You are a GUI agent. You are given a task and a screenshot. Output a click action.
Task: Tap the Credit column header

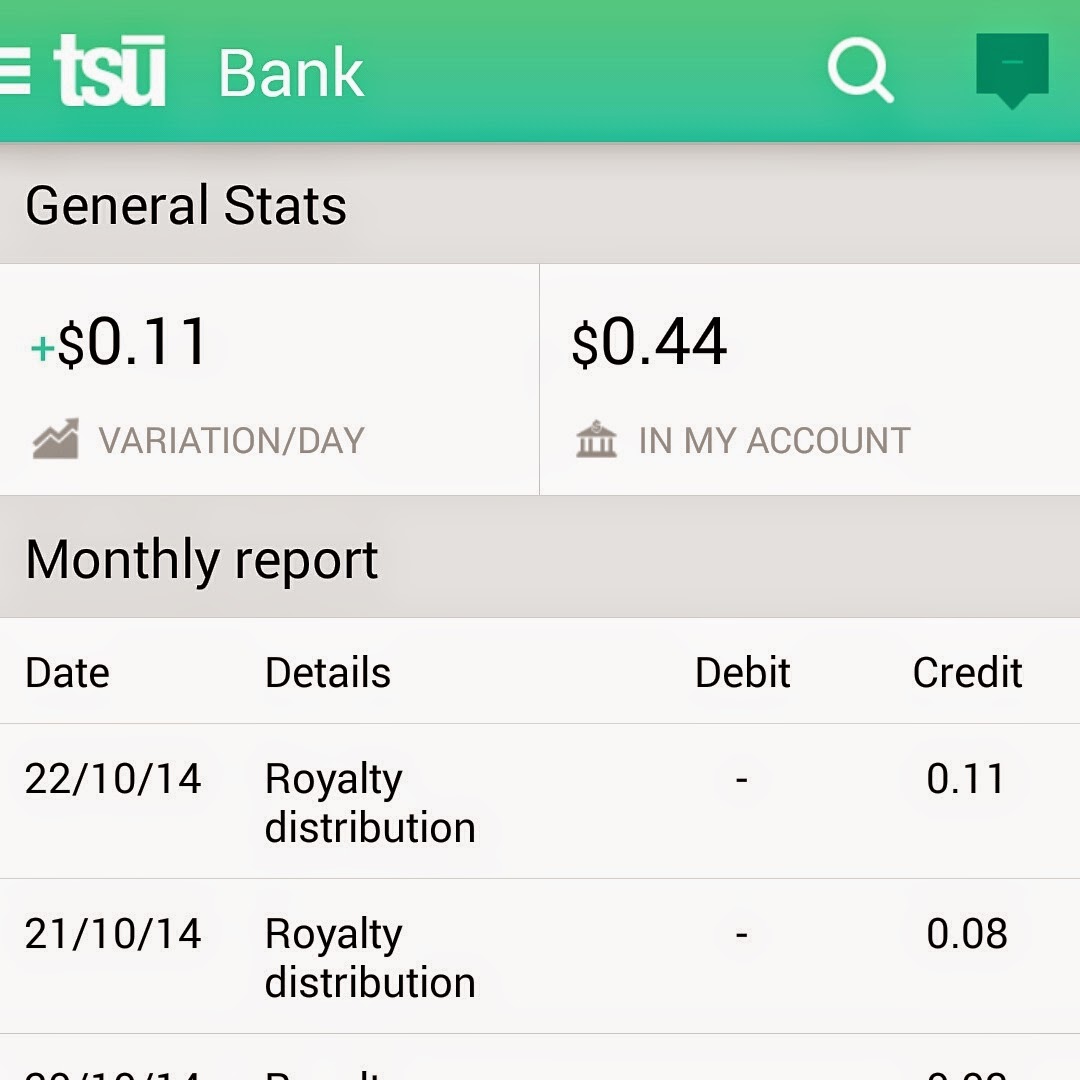(x=967, y=672)
